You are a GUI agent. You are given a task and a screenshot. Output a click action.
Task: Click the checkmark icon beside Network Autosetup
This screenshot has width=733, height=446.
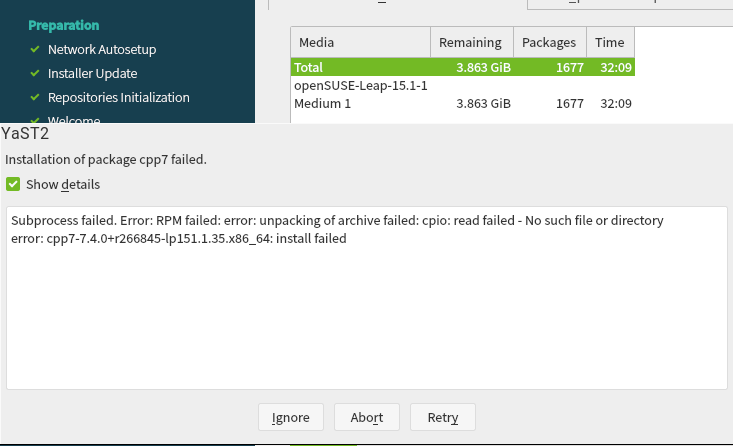click(35, 50)
